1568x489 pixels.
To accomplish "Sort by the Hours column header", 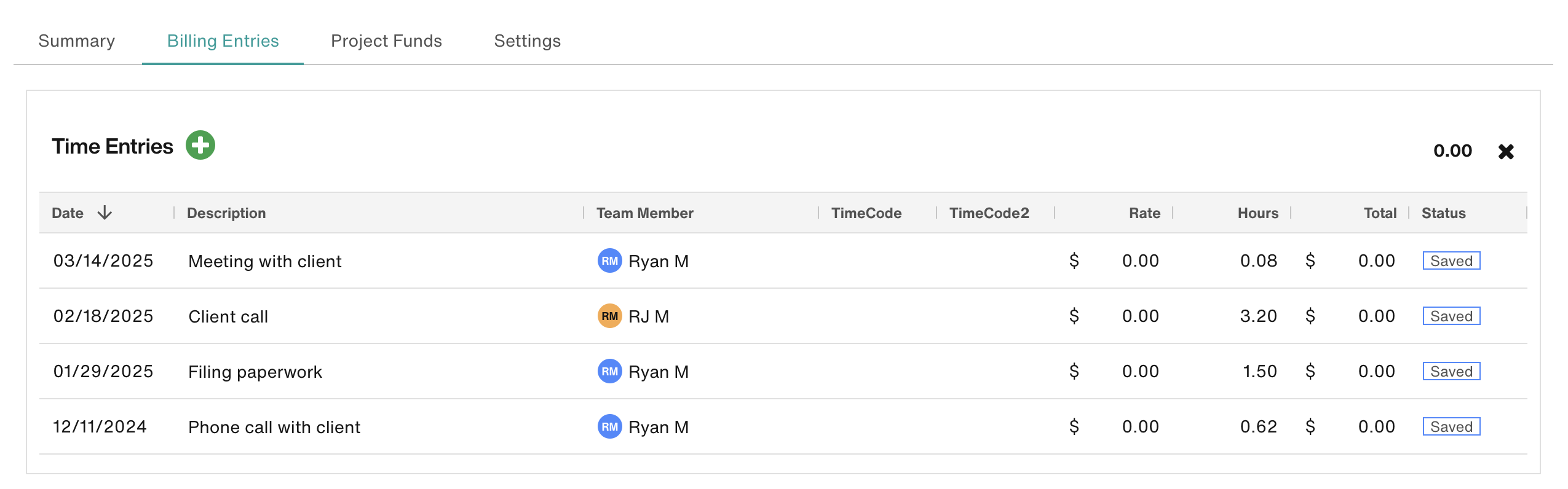I will tap(1258, 213).
